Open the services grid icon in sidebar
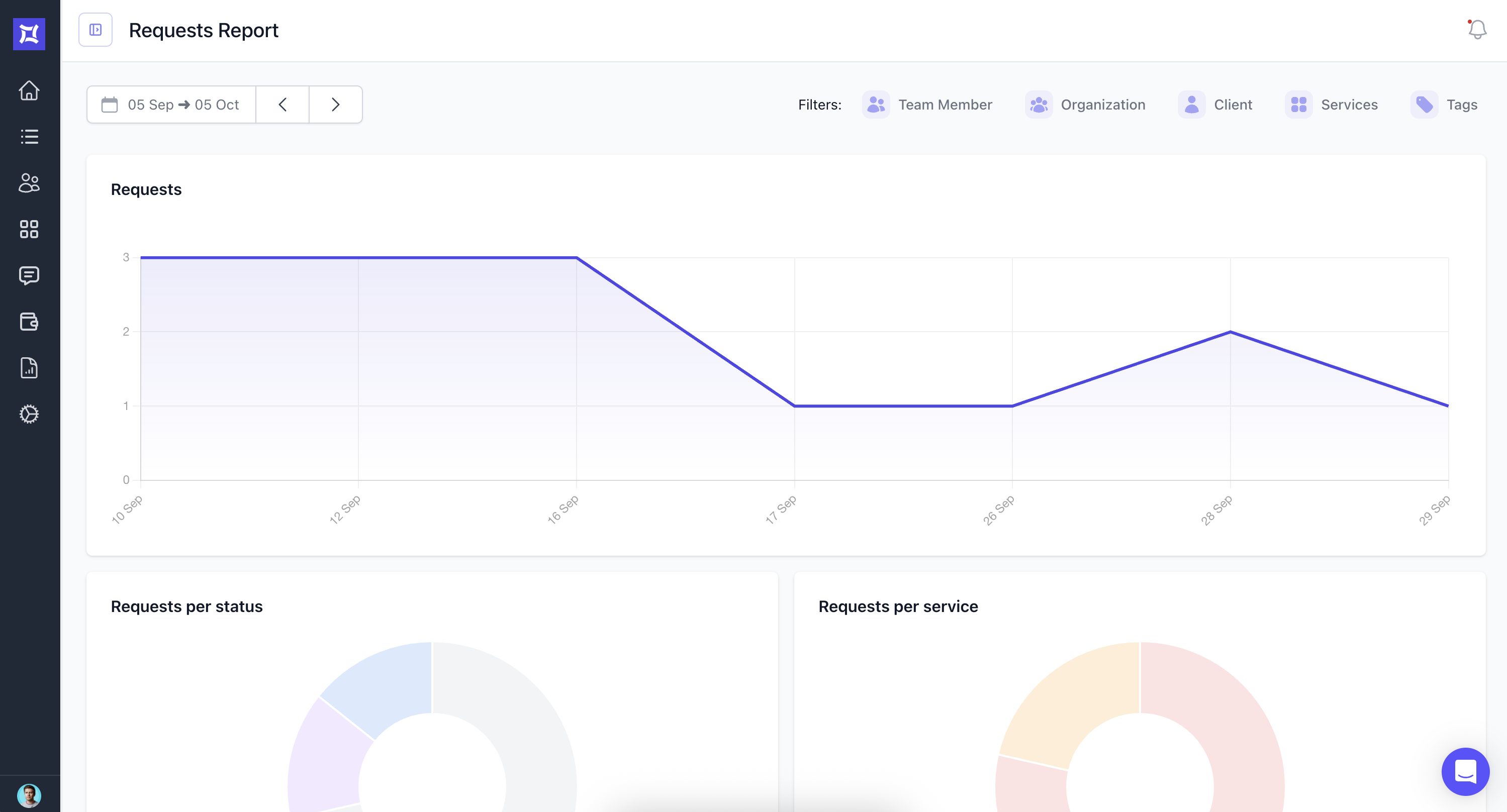1507x812 pixels. pos(29,229)
